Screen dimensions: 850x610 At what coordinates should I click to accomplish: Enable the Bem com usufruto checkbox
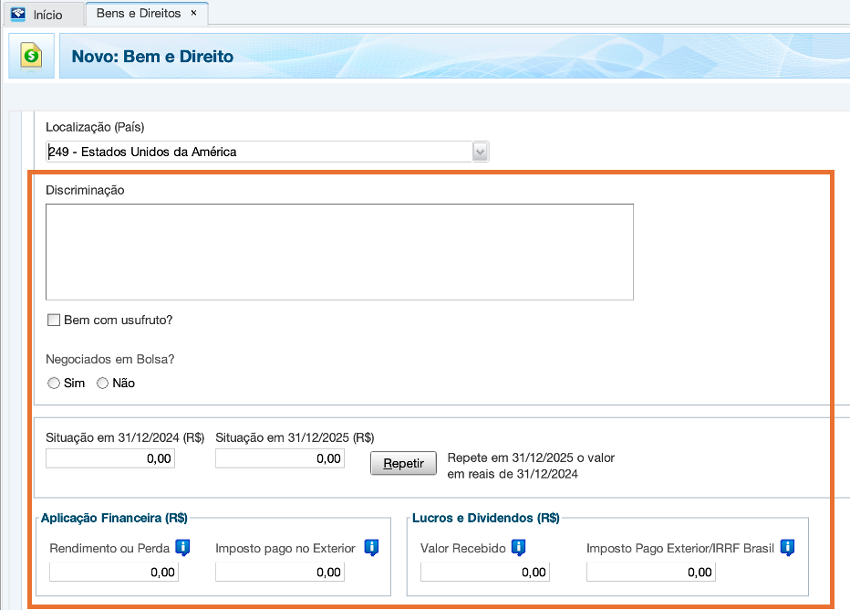(x=54, y=320)
